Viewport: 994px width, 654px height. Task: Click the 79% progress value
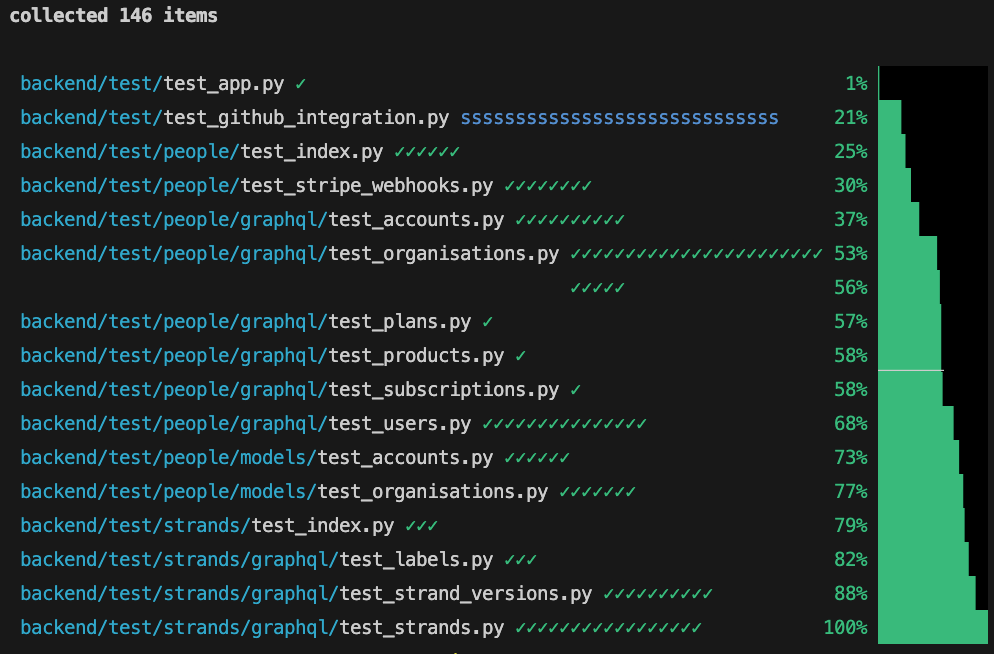point(851,526)
